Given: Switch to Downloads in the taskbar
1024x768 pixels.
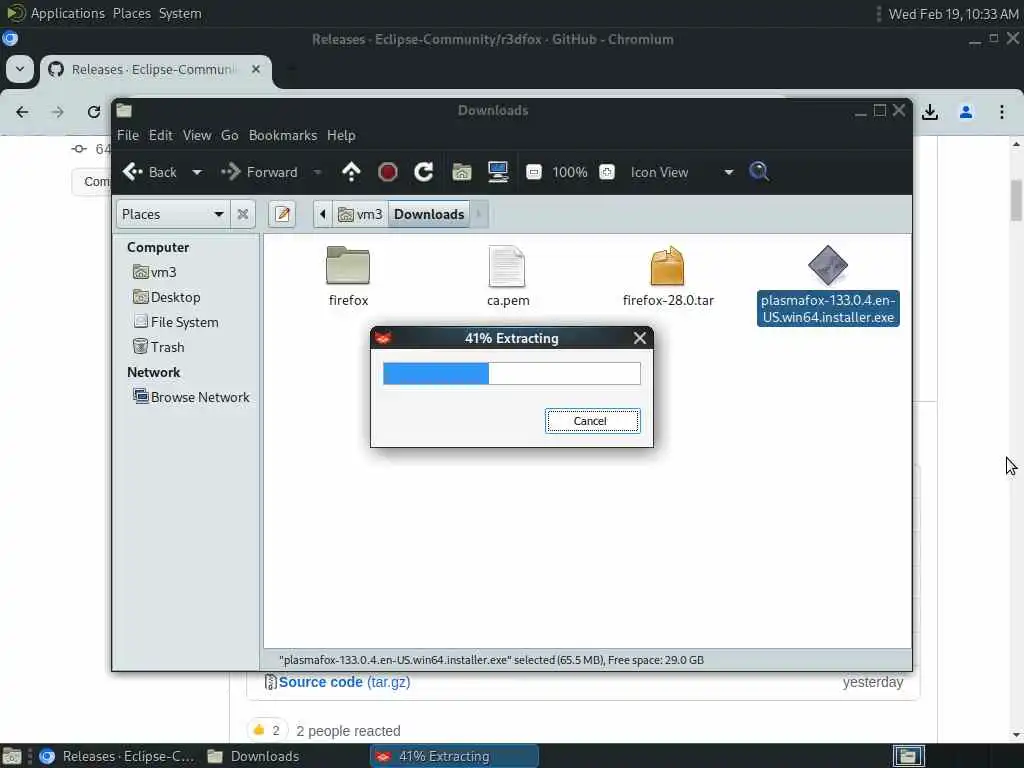Looking at the screenshot, I should click(x=253, y=756).
